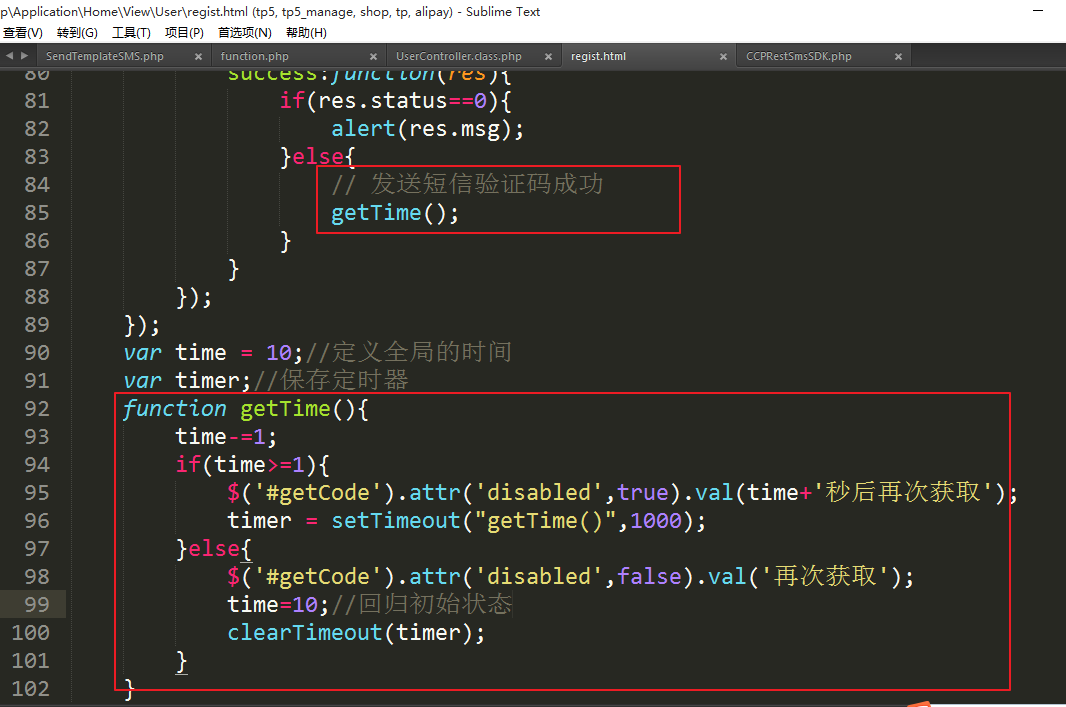Open the 转到(G) menu
The width and height of the screenshot is (1066, 707).
[77, 33]
